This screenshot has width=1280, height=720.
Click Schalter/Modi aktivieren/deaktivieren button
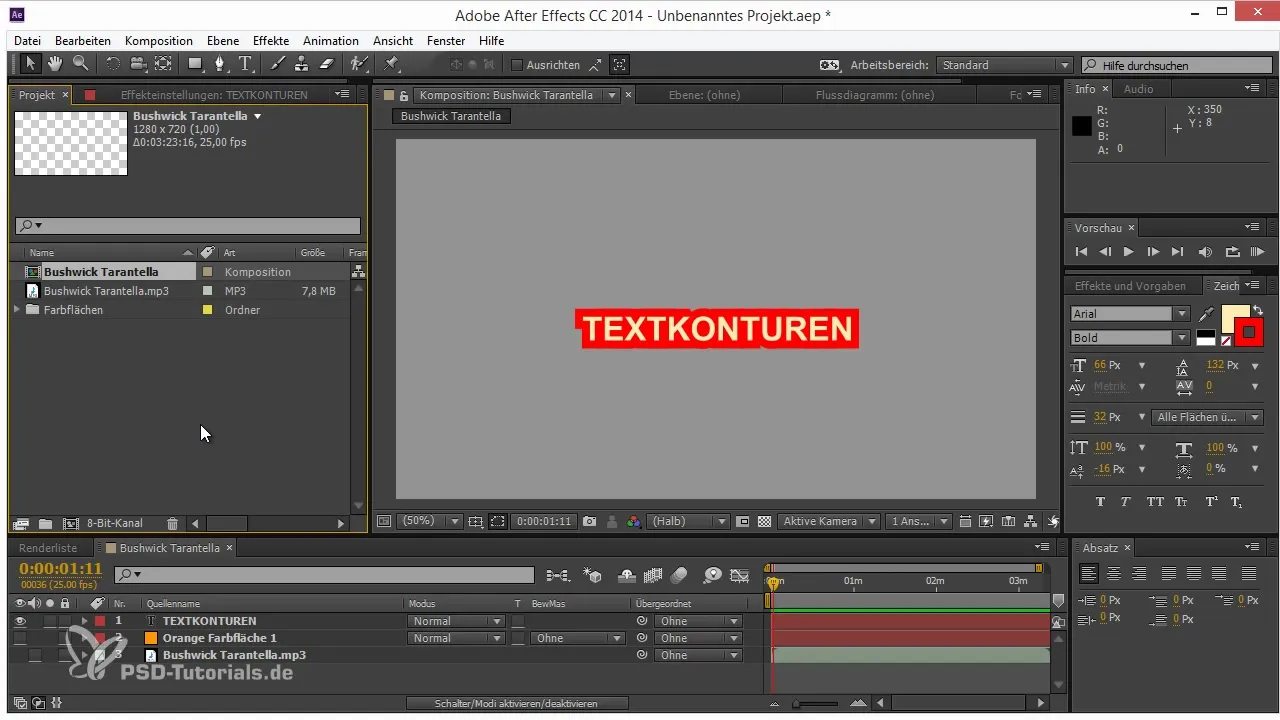coord(516,704)
